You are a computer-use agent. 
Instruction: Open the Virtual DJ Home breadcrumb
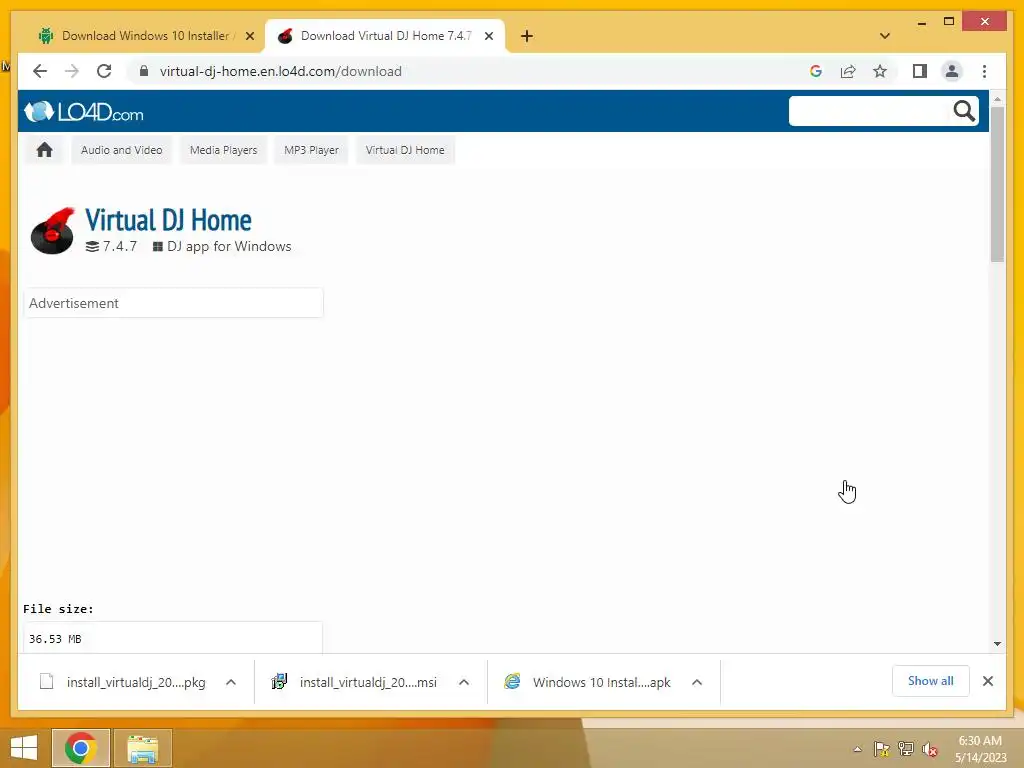[x=405, y=150]
